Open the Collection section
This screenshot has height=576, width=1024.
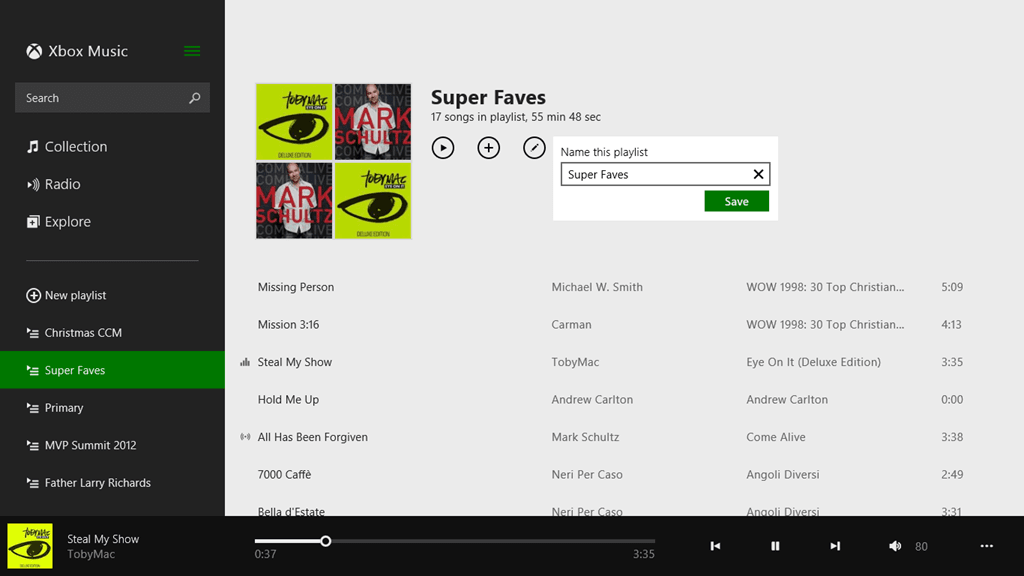tap(75, 147)
